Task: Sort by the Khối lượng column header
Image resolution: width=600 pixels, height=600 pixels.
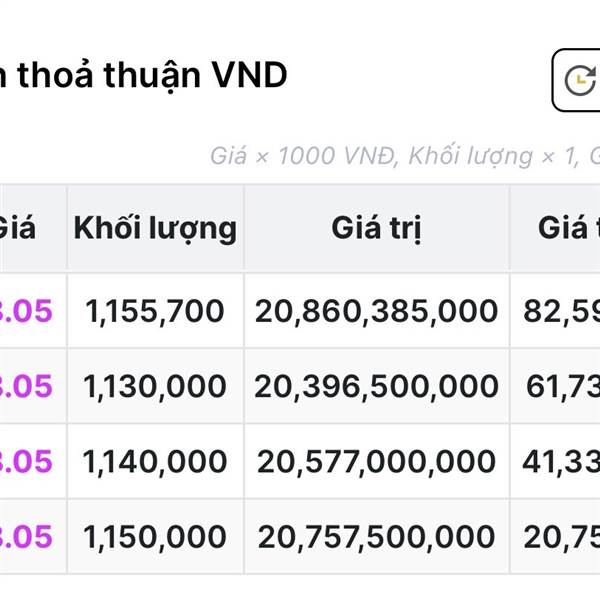Action: (x=155, y=228)
